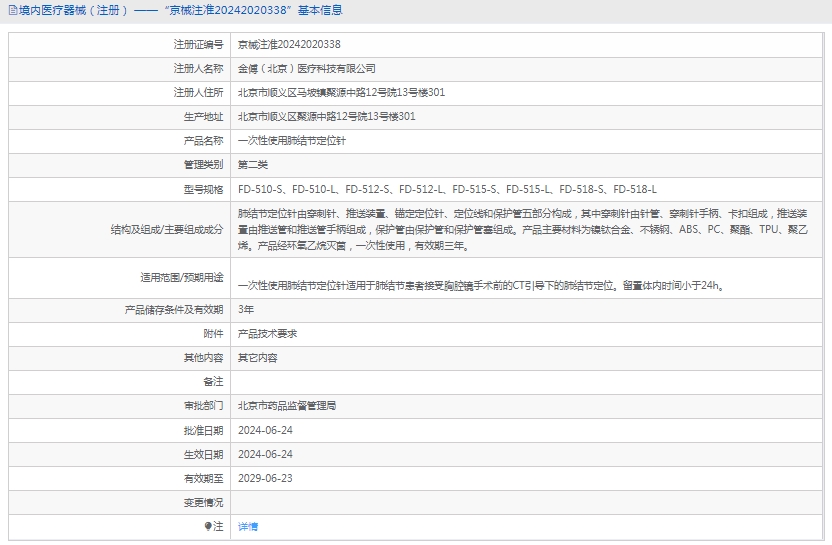Image resolution: width=832 pixels, height=545 pixels.
Task: Click the 适用范围/预期用途 description text
Action: 480,285
